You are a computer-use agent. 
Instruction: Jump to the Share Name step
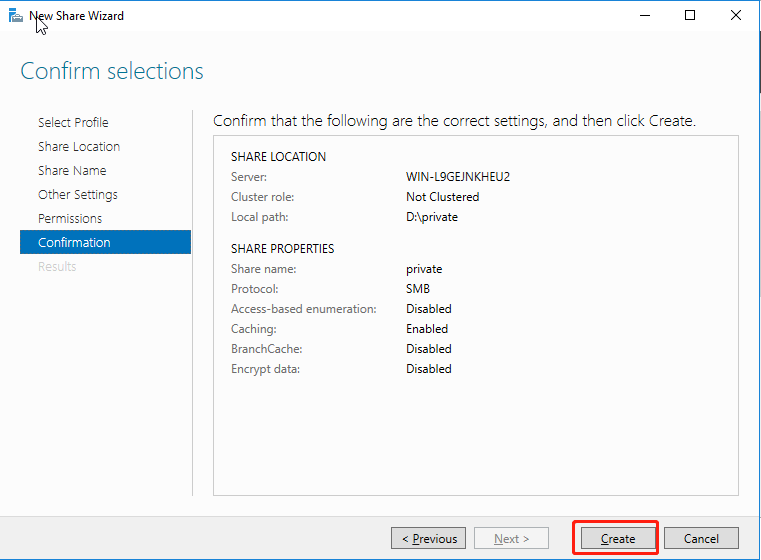pos(72,170)
